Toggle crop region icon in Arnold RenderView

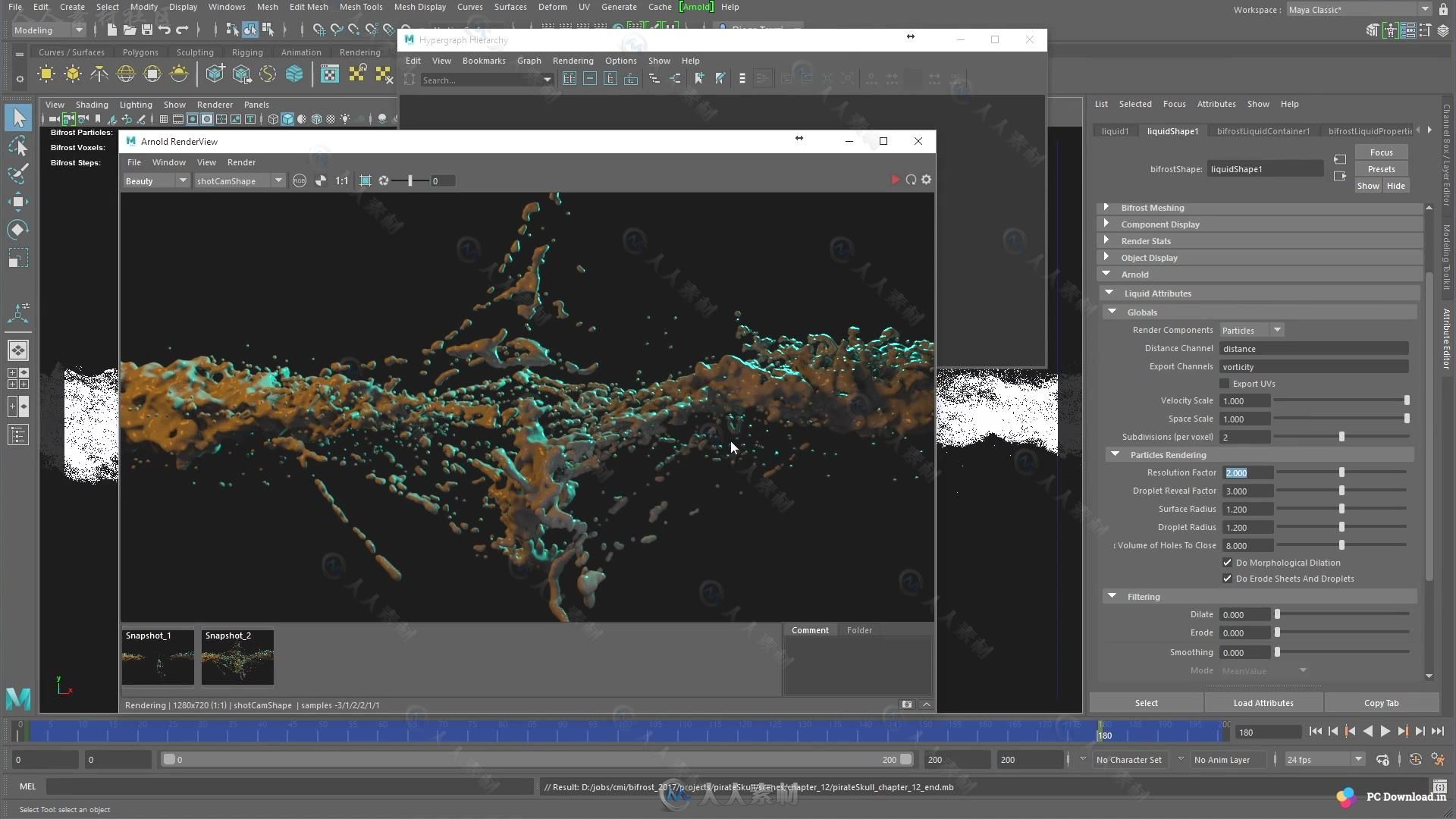366,180
